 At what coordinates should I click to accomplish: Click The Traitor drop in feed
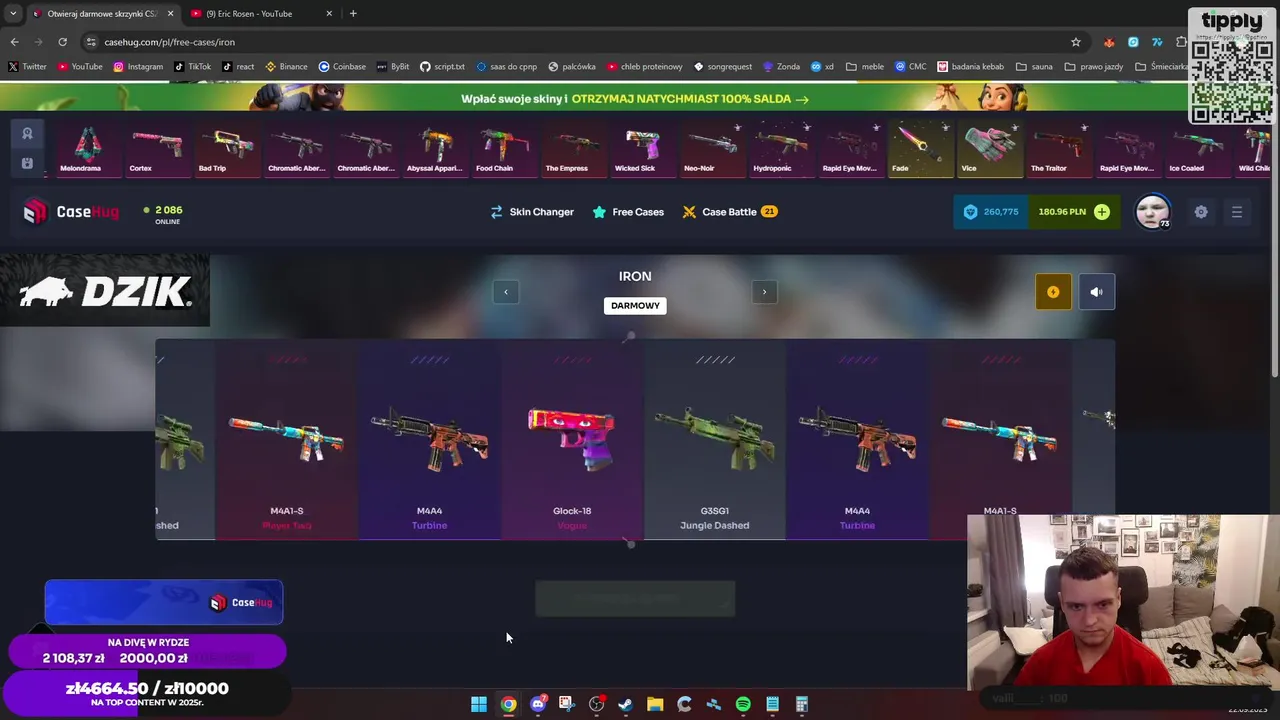[1058, 148]
